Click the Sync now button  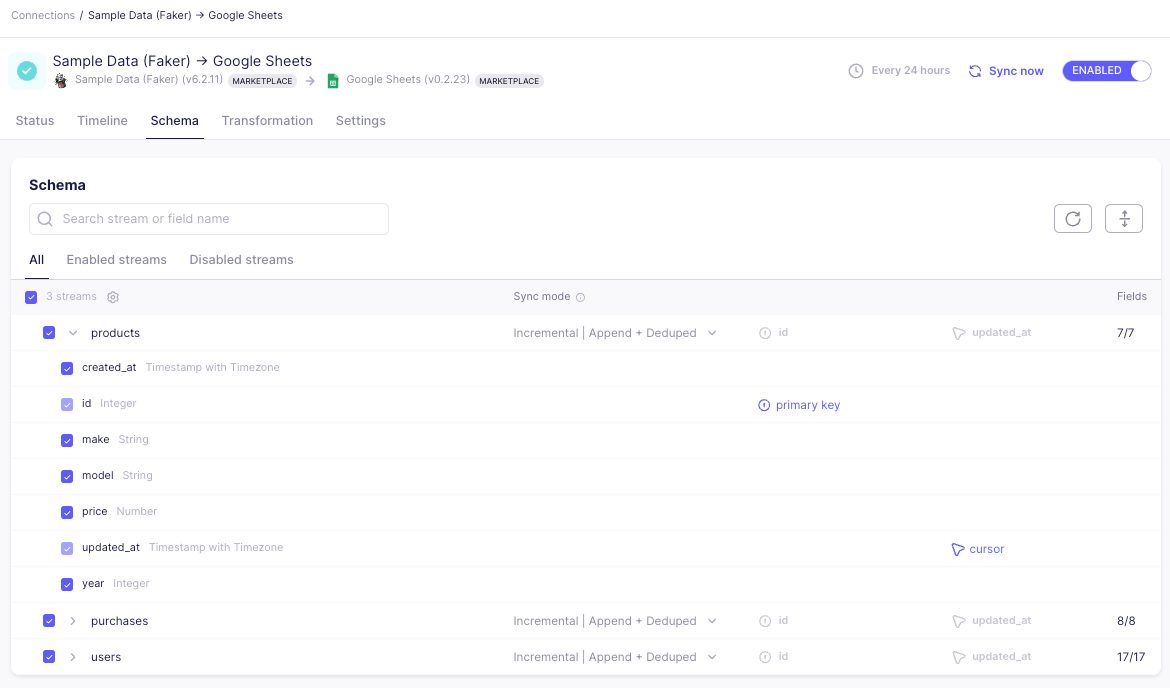tap(1006, 71)
